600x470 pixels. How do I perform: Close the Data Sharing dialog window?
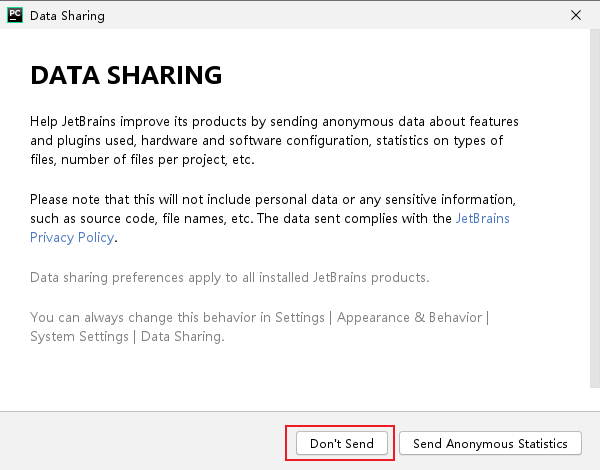(575, 15)
